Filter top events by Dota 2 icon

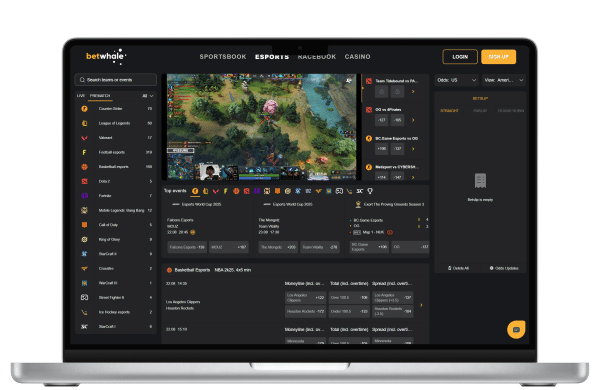pyautogui.click(x=246, y=191)
